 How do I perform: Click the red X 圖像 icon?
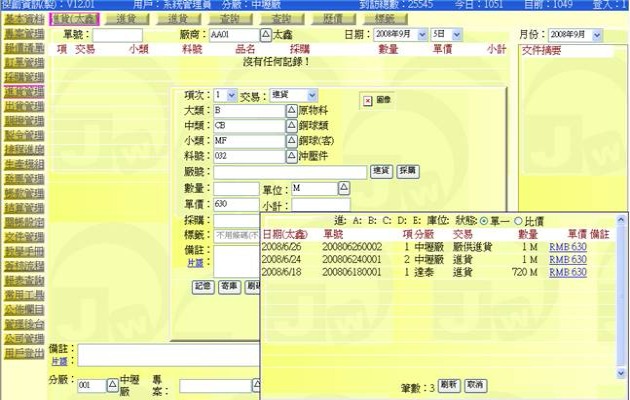coord(367,101)
